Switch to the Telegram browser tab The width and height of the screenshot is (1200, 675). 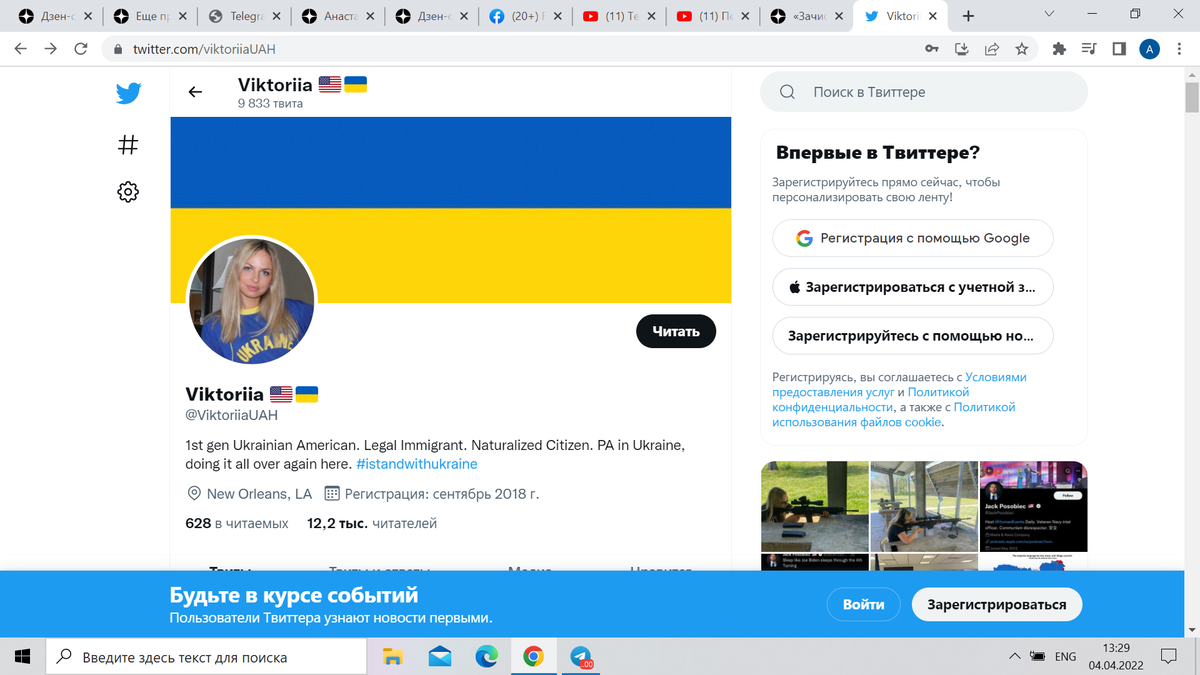244,16
